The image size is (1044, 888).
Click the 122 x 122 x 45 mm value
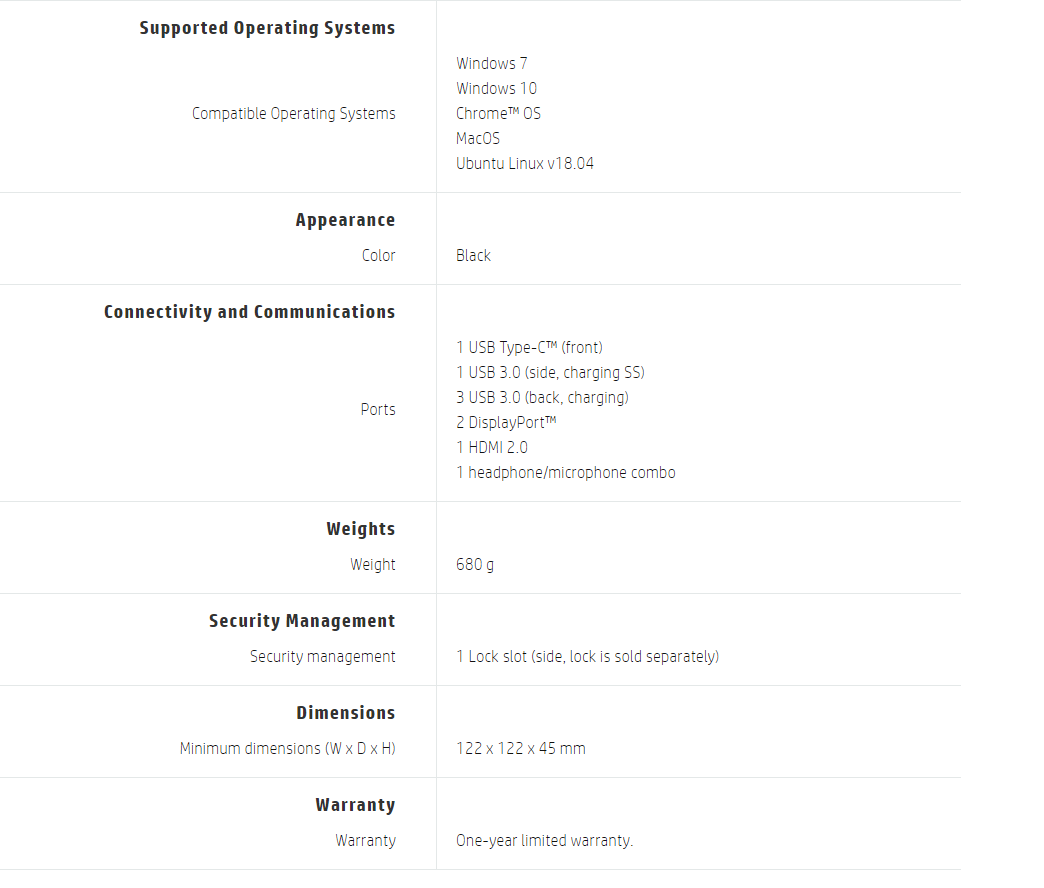tap(521, 749)
